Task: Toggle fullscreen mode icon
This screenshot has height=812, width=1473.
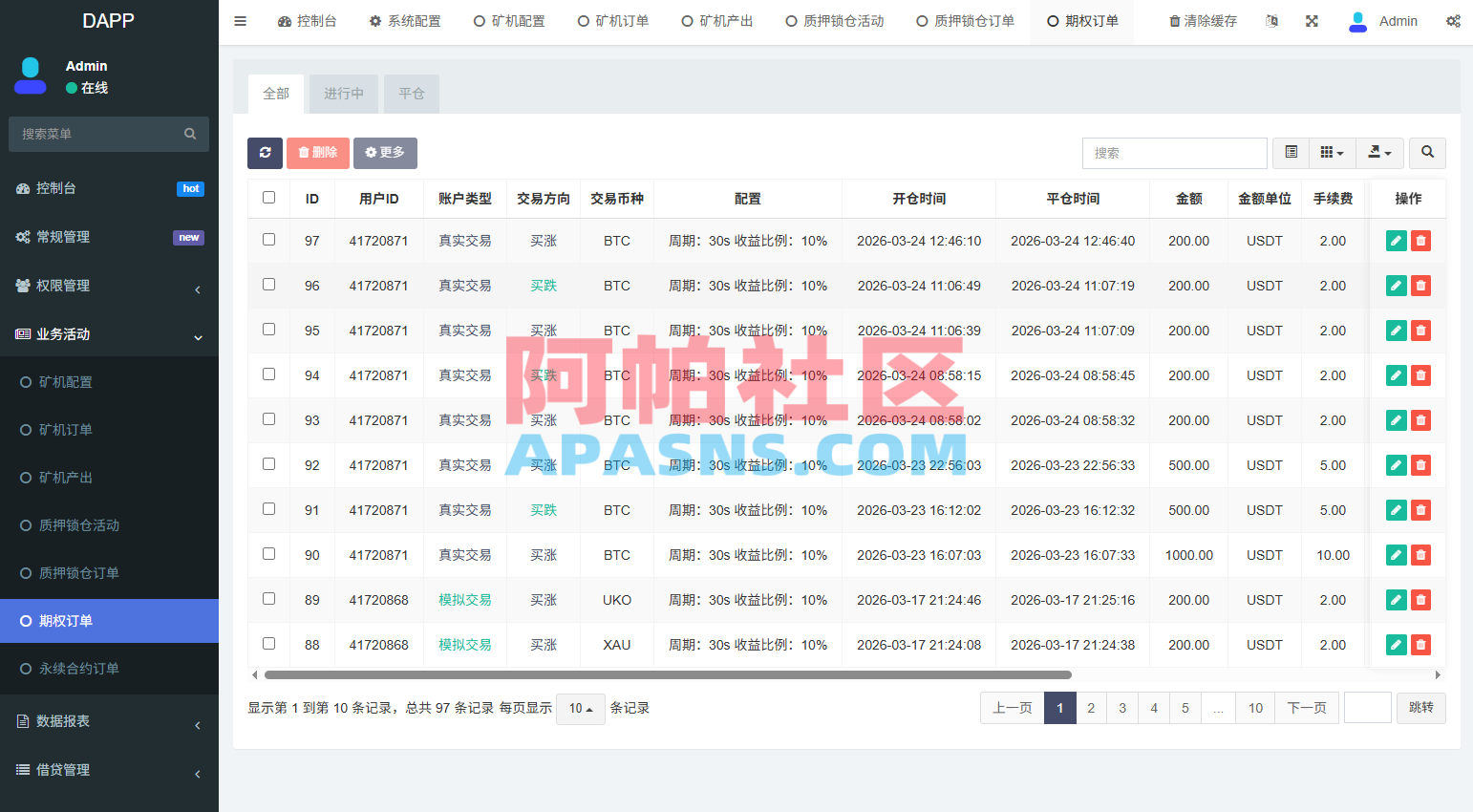Action: [1312, 21]
